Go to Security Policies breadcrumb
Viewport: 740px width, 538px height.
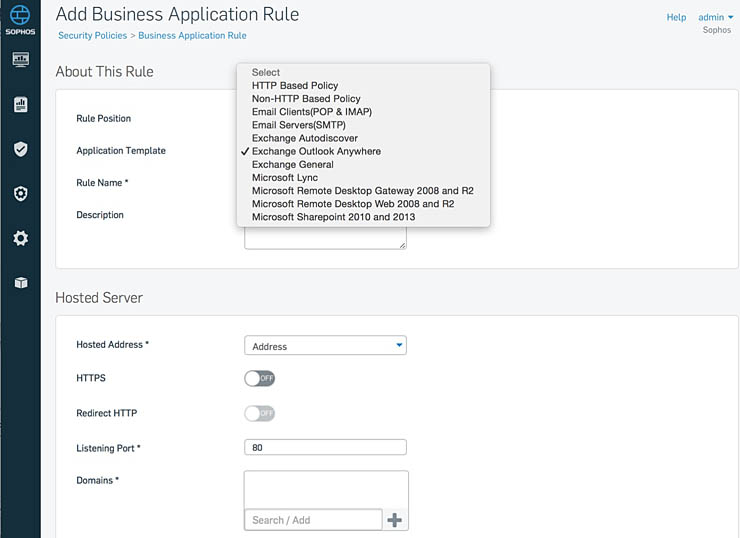point(92,36)
